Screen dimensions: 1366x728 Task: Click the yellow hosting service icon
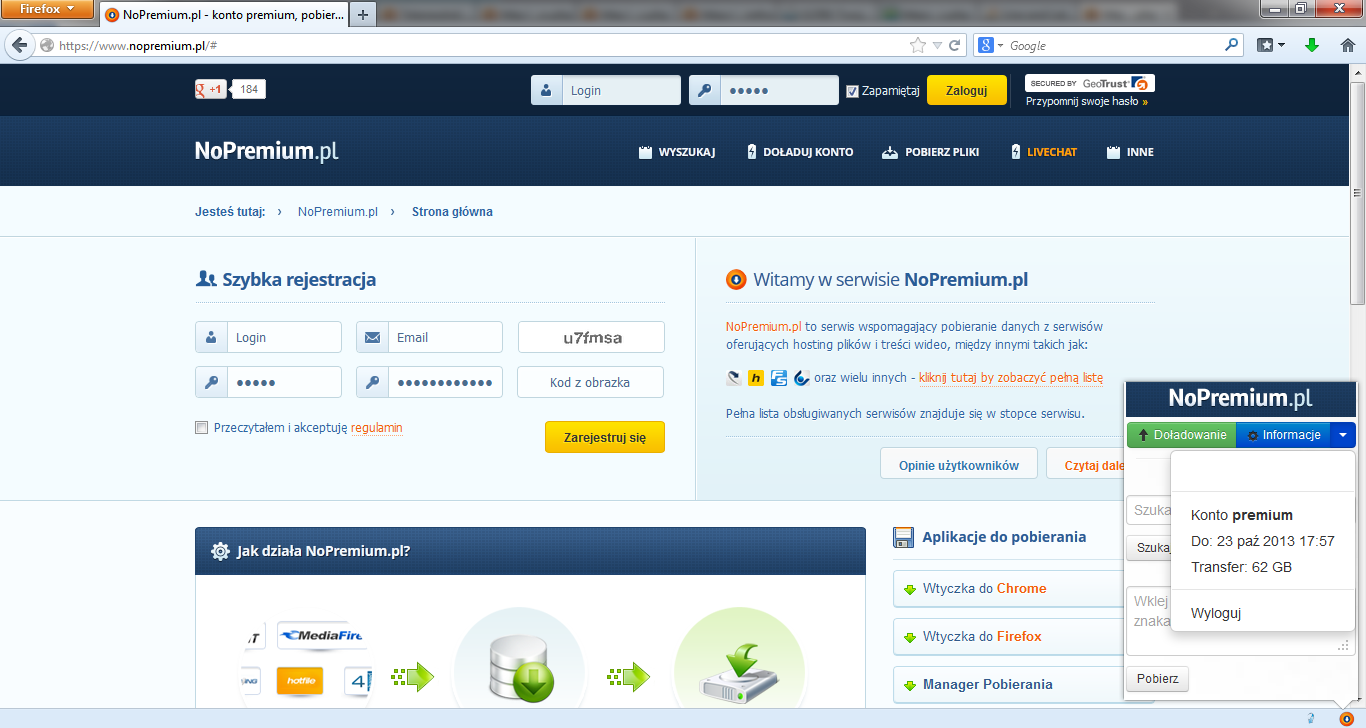756,378
